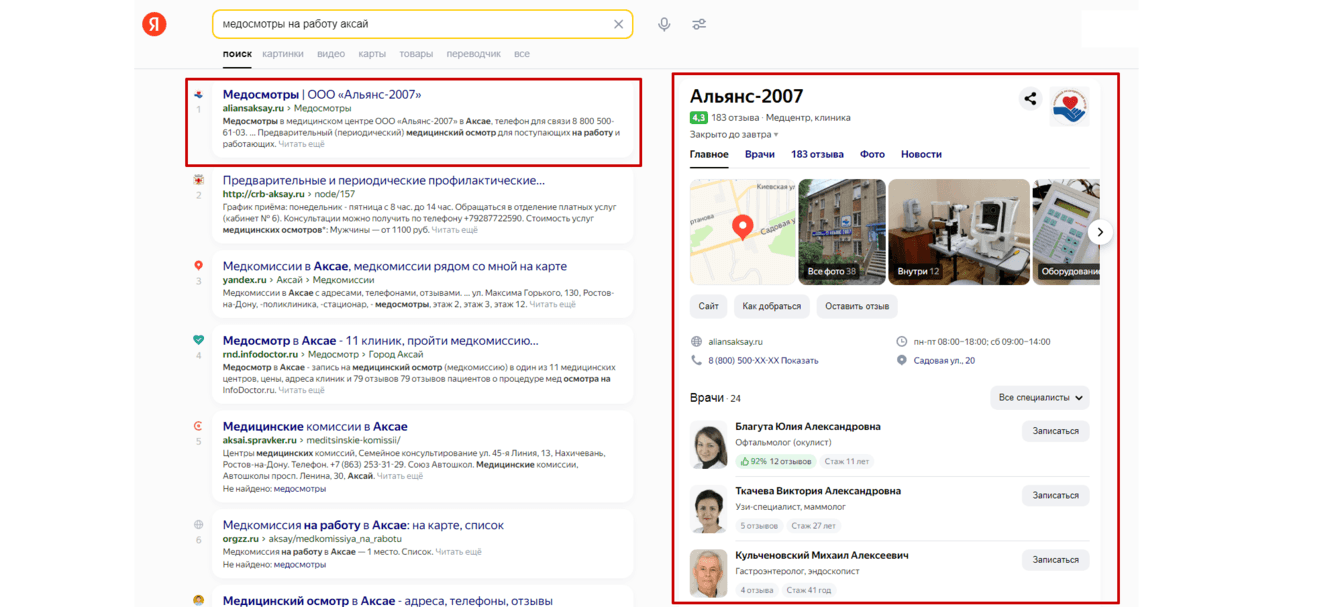Image resolution: width=1340 pixels, height=607 pixels.
Task: Click 'Читать ещё' in crb-aksay result
Action: point(455,230)
